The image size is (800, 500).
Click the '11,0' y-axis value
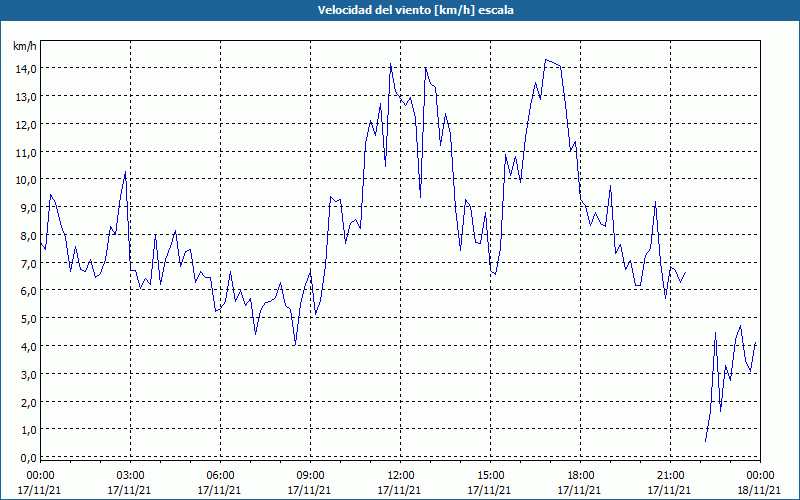24,152
